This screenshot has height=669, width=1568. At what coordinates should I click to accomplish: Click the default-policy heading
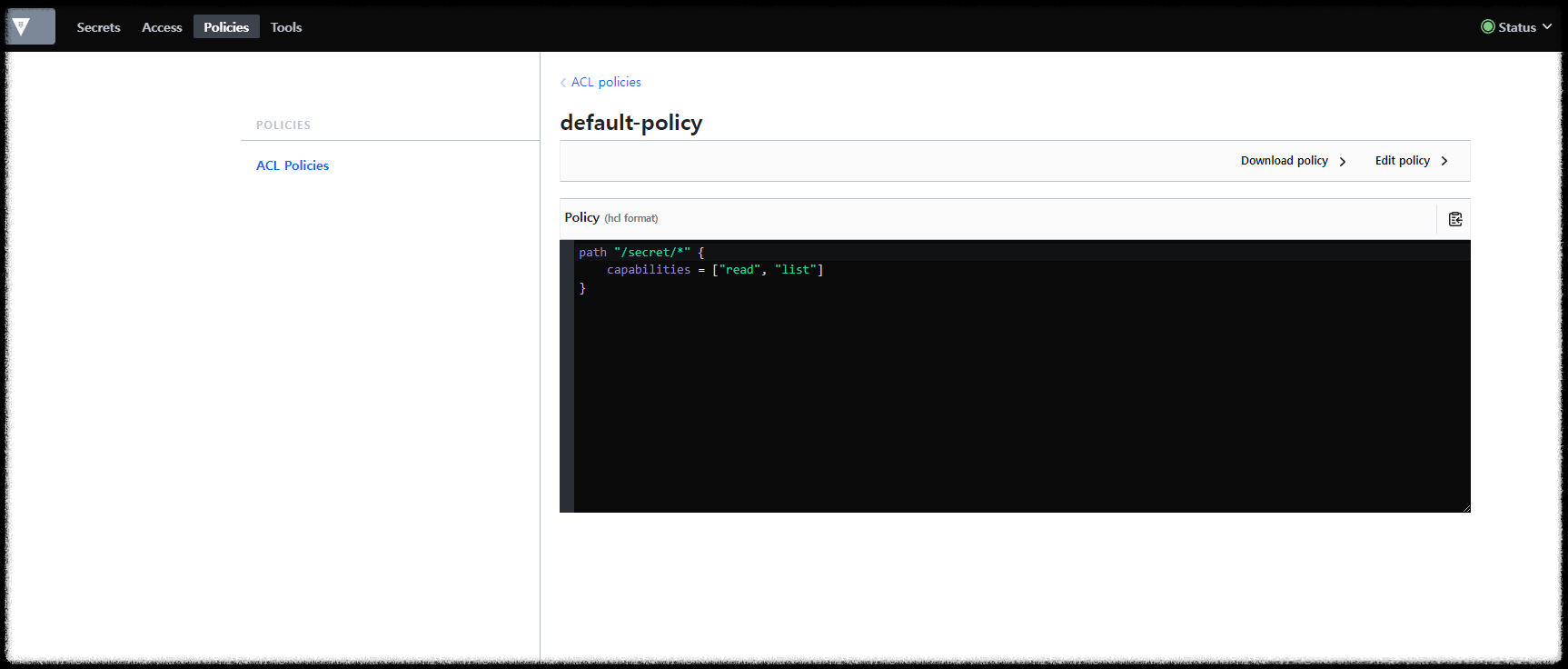631,123
